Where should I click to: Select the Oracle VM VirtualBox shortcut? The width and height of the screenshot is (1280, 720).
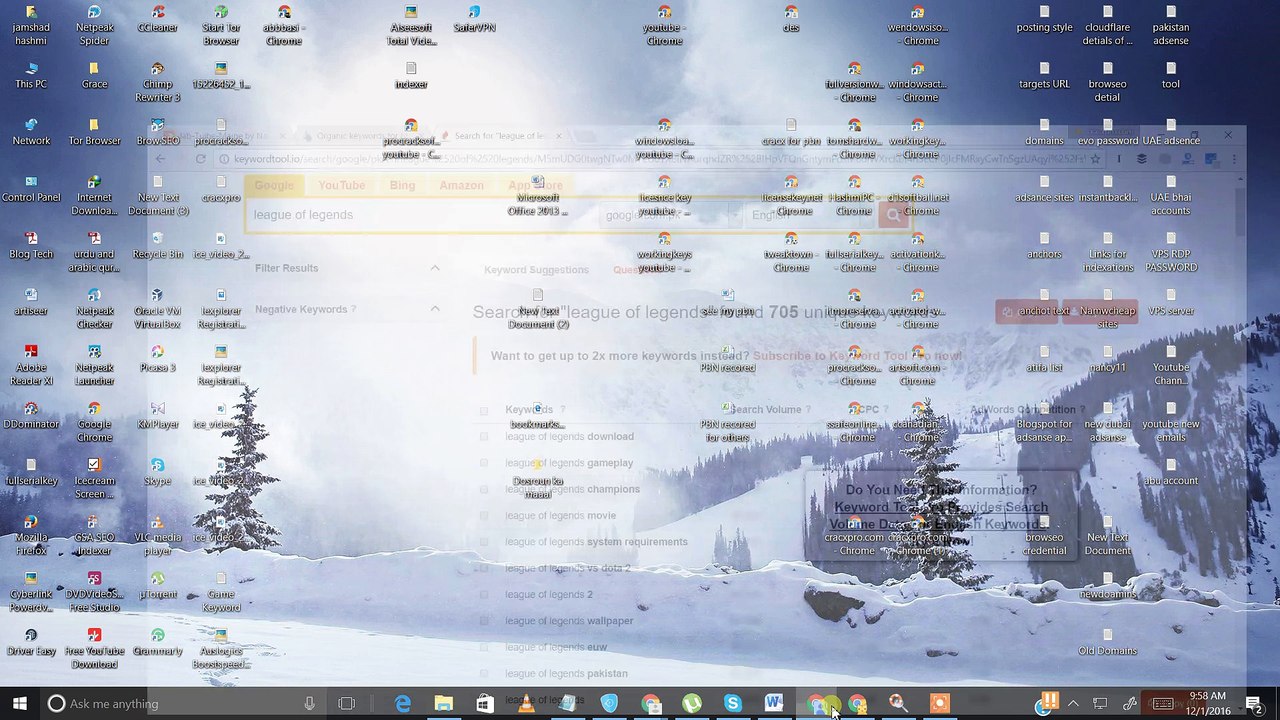tap(158, 310)
